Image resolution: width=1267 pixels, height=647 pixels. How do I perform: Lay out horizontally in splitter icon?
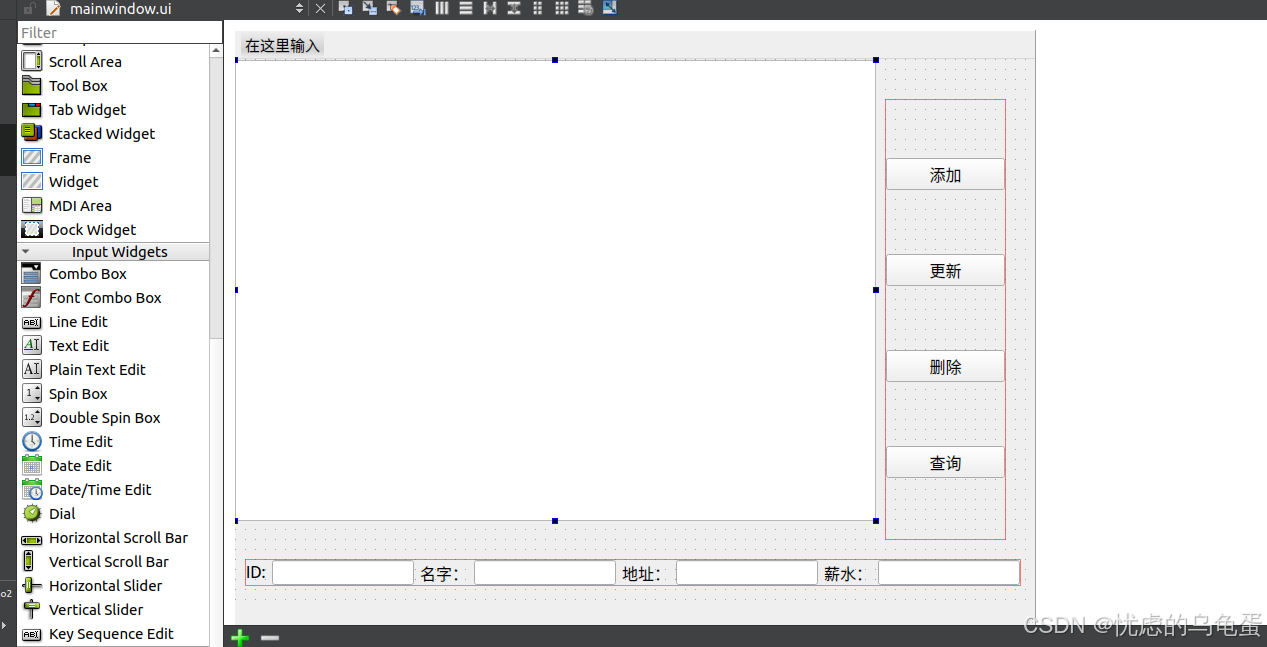(x=489, y=8)
